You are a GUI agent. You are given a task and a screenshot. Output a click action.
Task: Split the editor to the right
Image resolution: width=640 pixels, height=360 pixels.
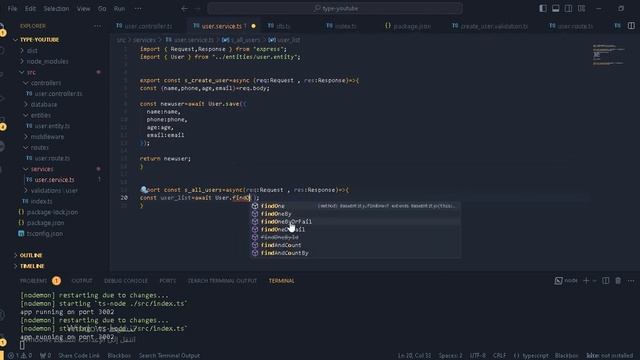(x=631, y=26)
